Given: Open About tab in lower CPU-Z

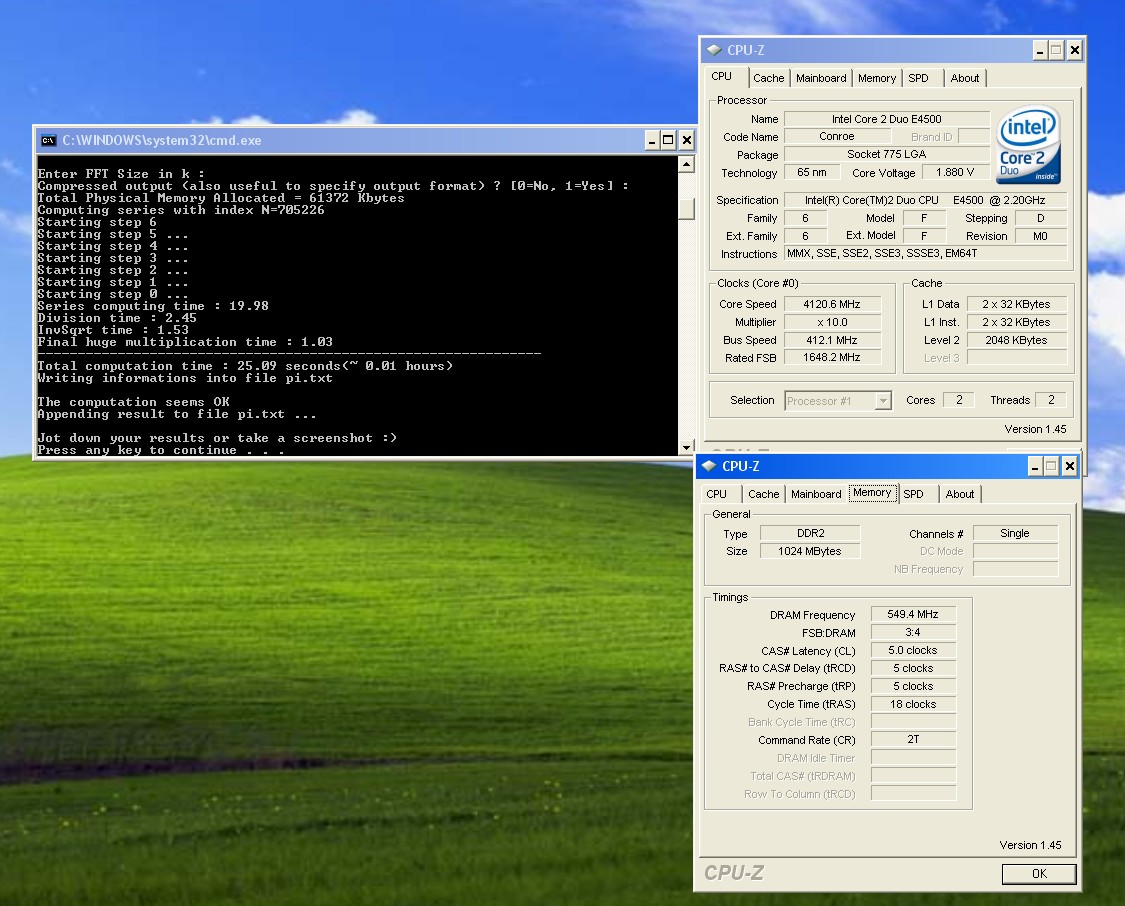Looking at the screenshot, I should point(959,494).
